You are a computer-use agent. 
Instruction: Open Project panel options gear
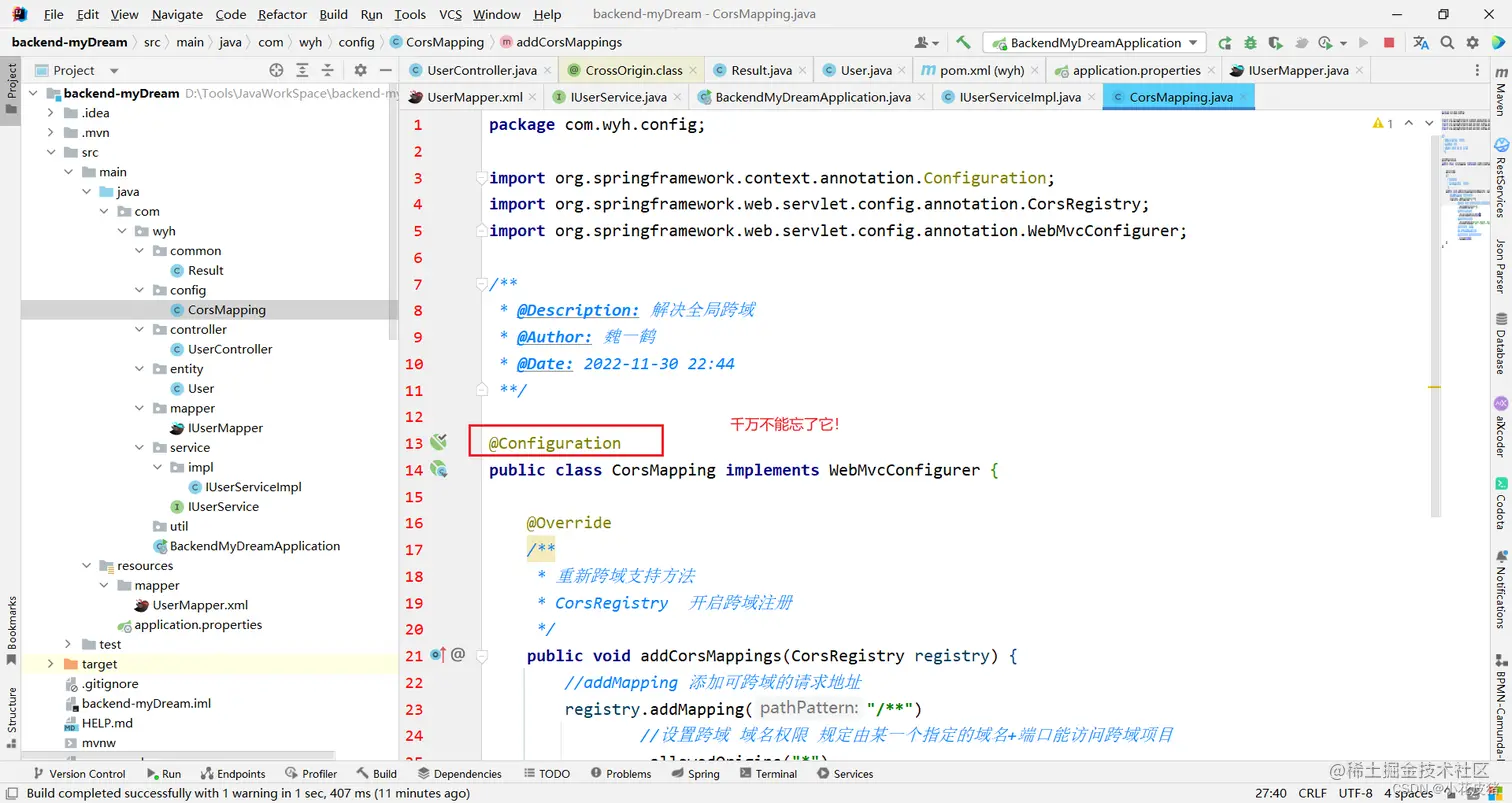coord(361,70)
